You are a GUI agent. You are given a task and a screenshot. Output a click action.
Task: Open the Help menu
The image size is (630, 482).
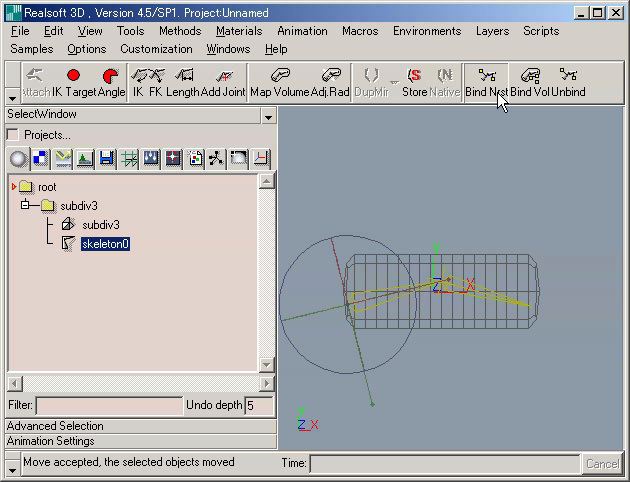[276, 49]
